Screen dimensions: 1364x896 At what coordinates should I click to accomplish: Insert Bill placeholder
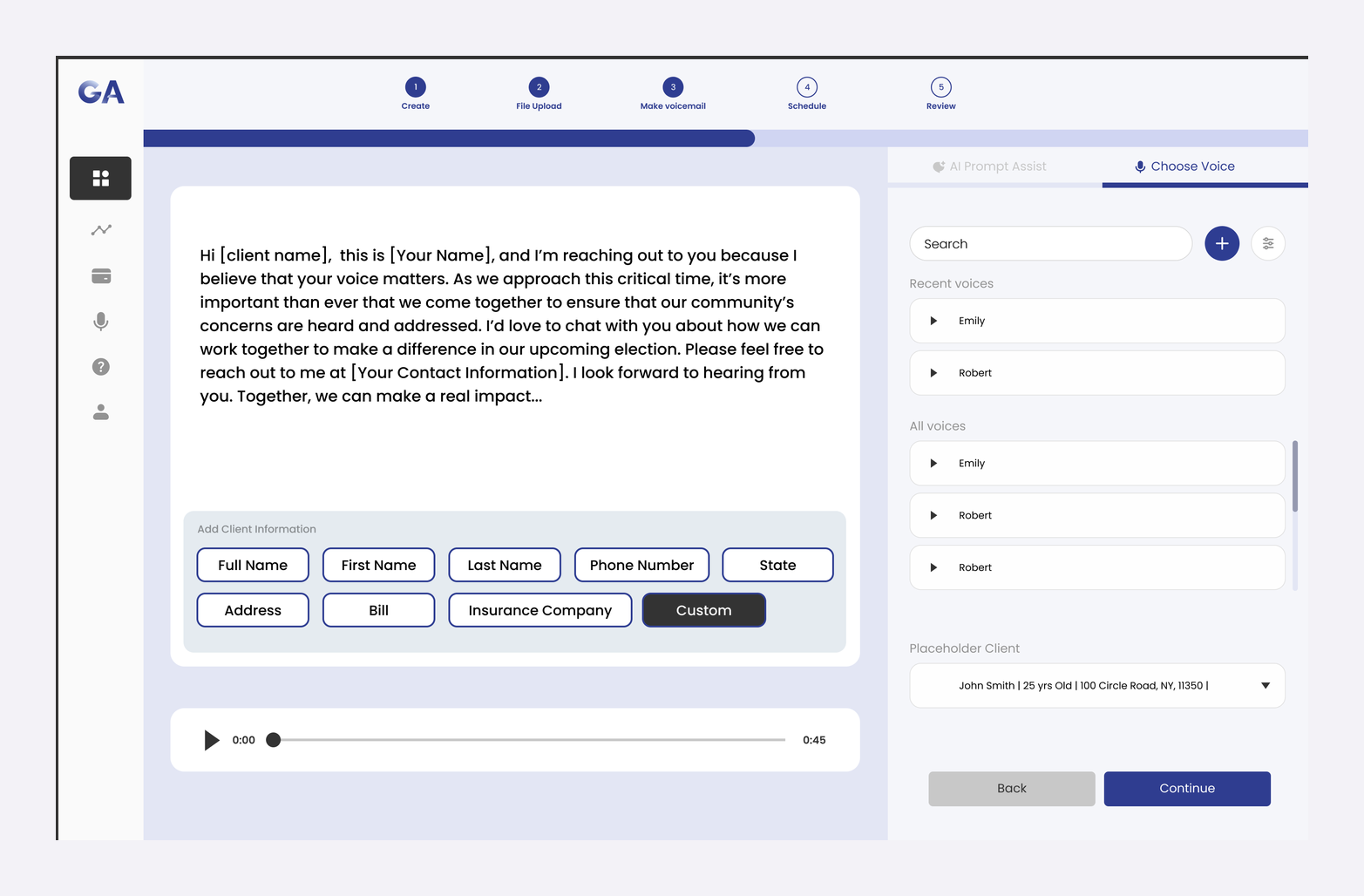(x=378, y=610)
